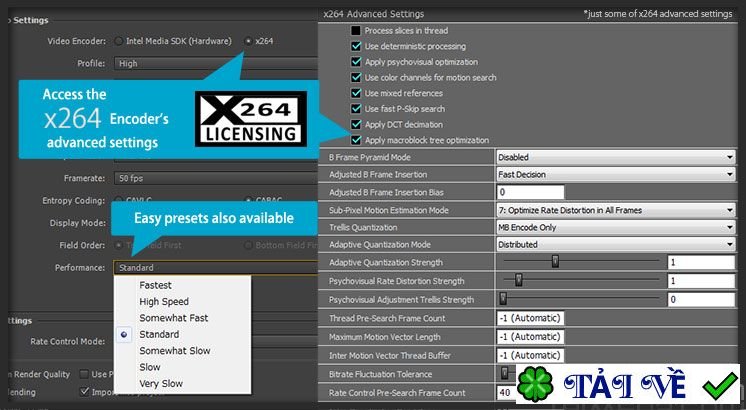Open the Profile dropdown showing High
Viewport: 746px width, 410px height.
coord(216,63)
